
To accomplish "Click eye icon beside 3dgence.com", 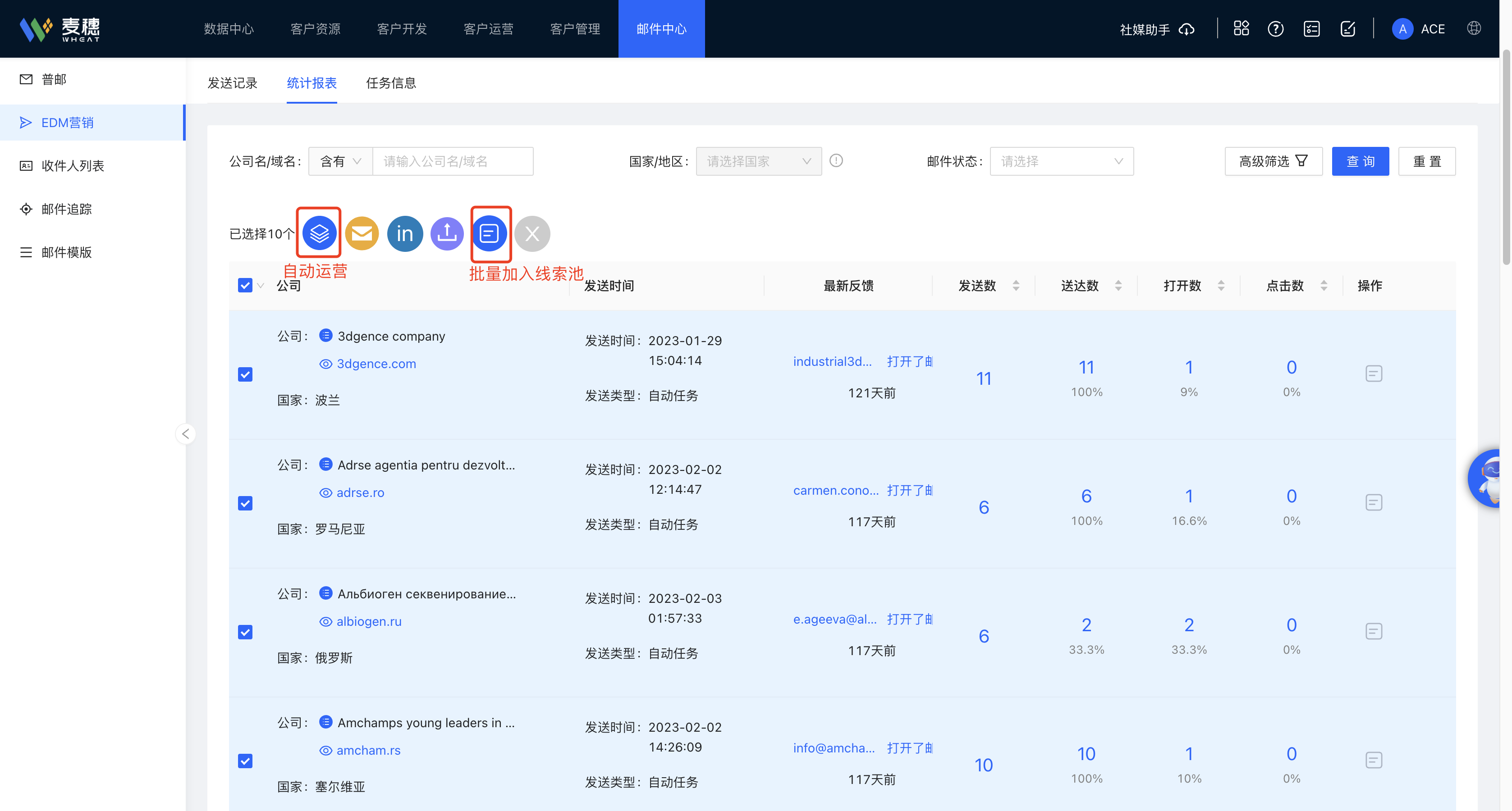I will point(326,364).
